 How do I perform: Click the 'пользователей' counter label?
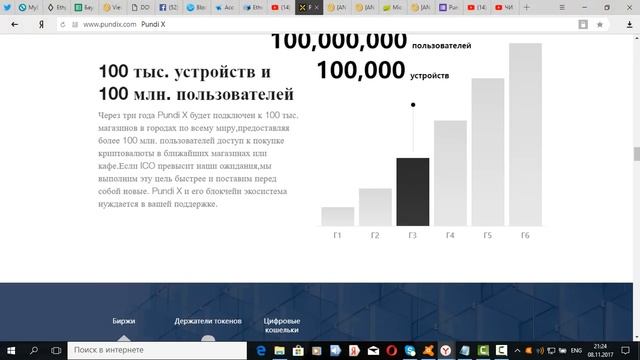[442, 46]
